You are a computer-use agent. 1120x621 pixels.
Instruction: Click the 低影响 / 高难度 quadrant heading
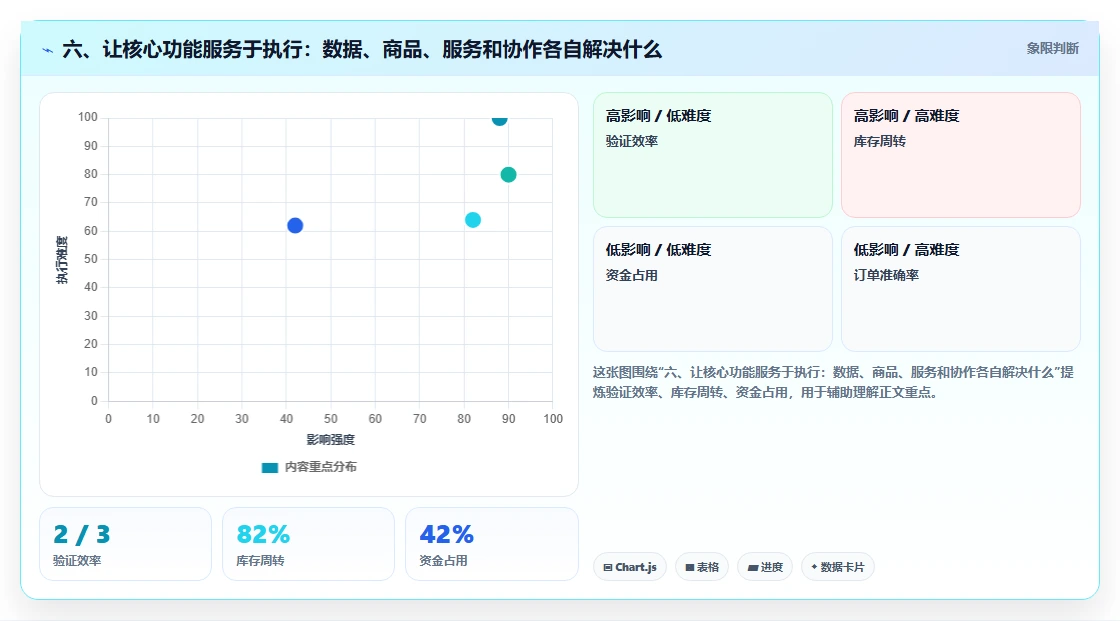point(906,250)
